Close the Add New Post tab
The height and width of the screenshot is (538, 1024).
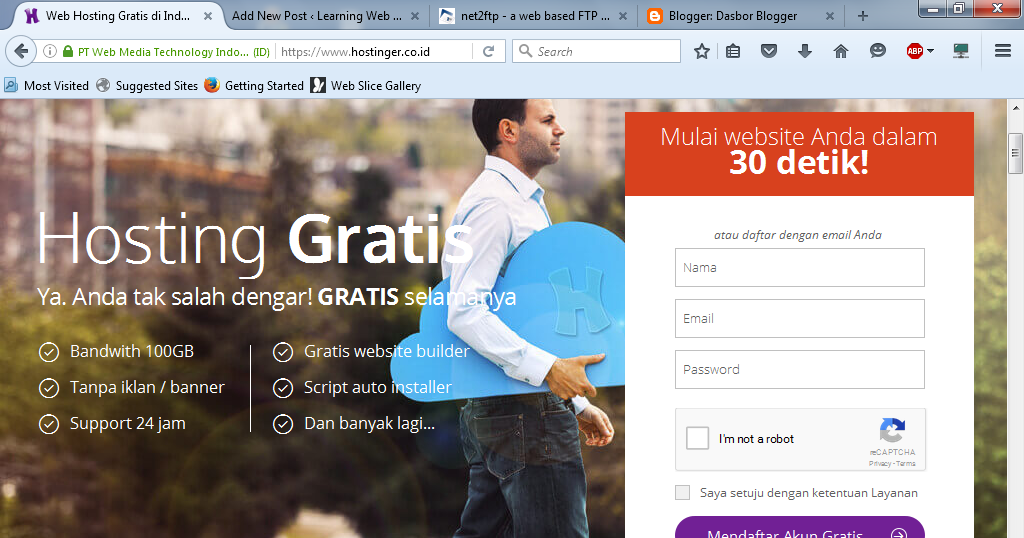415,16
